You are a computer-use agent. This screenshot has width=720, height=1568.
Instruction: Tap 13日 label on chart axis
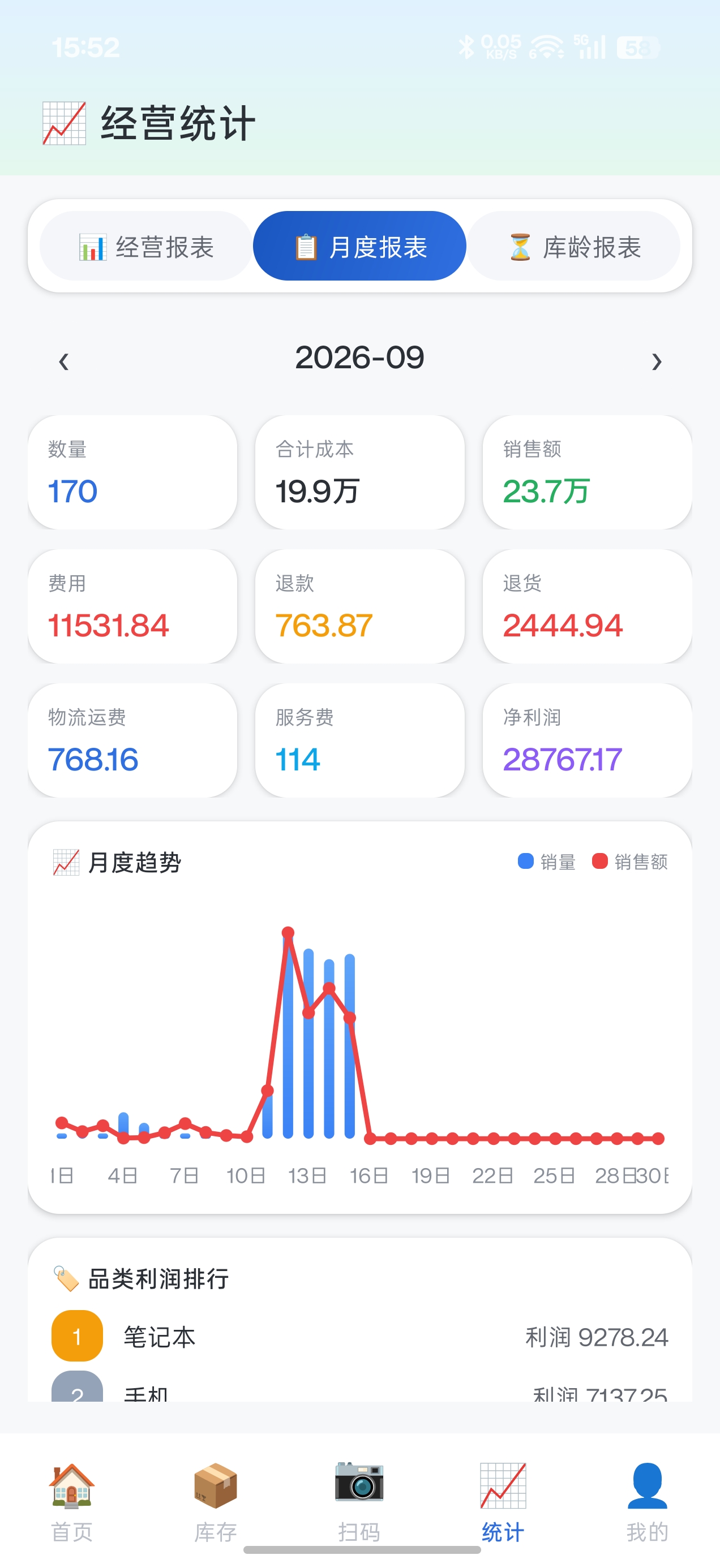307,1175
